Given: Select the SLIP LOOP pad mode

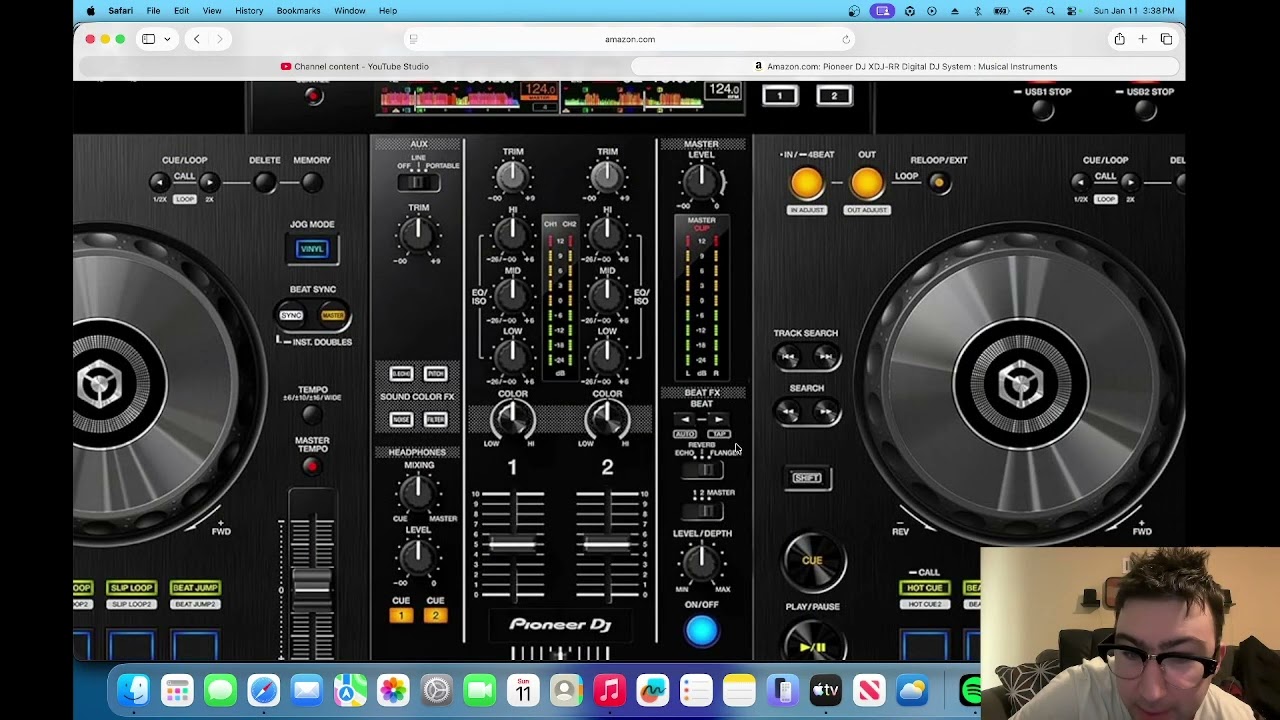Looking at the screenshot, I should click(132, 588).
